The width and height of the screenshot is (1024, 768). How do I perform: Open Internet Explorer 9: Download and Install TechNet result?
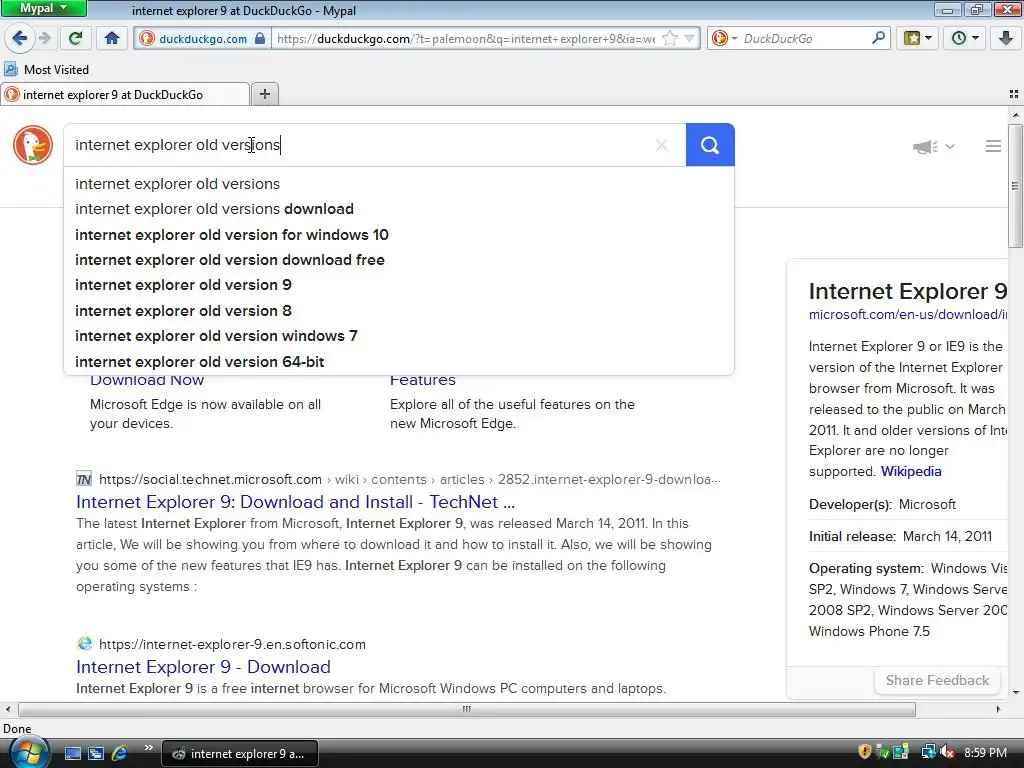[295, 502]
